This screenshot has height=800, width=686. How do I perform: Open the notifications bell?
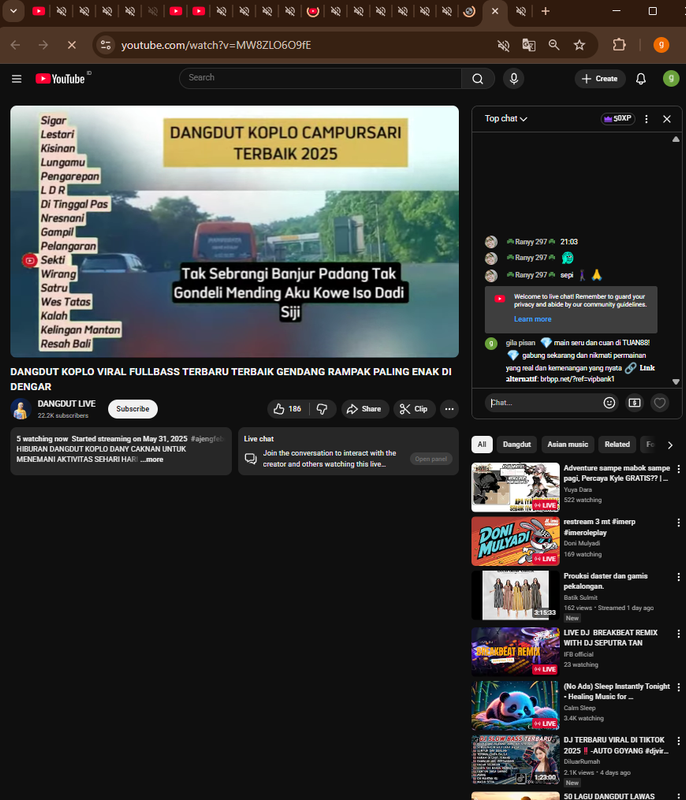(x=641, y=79)
